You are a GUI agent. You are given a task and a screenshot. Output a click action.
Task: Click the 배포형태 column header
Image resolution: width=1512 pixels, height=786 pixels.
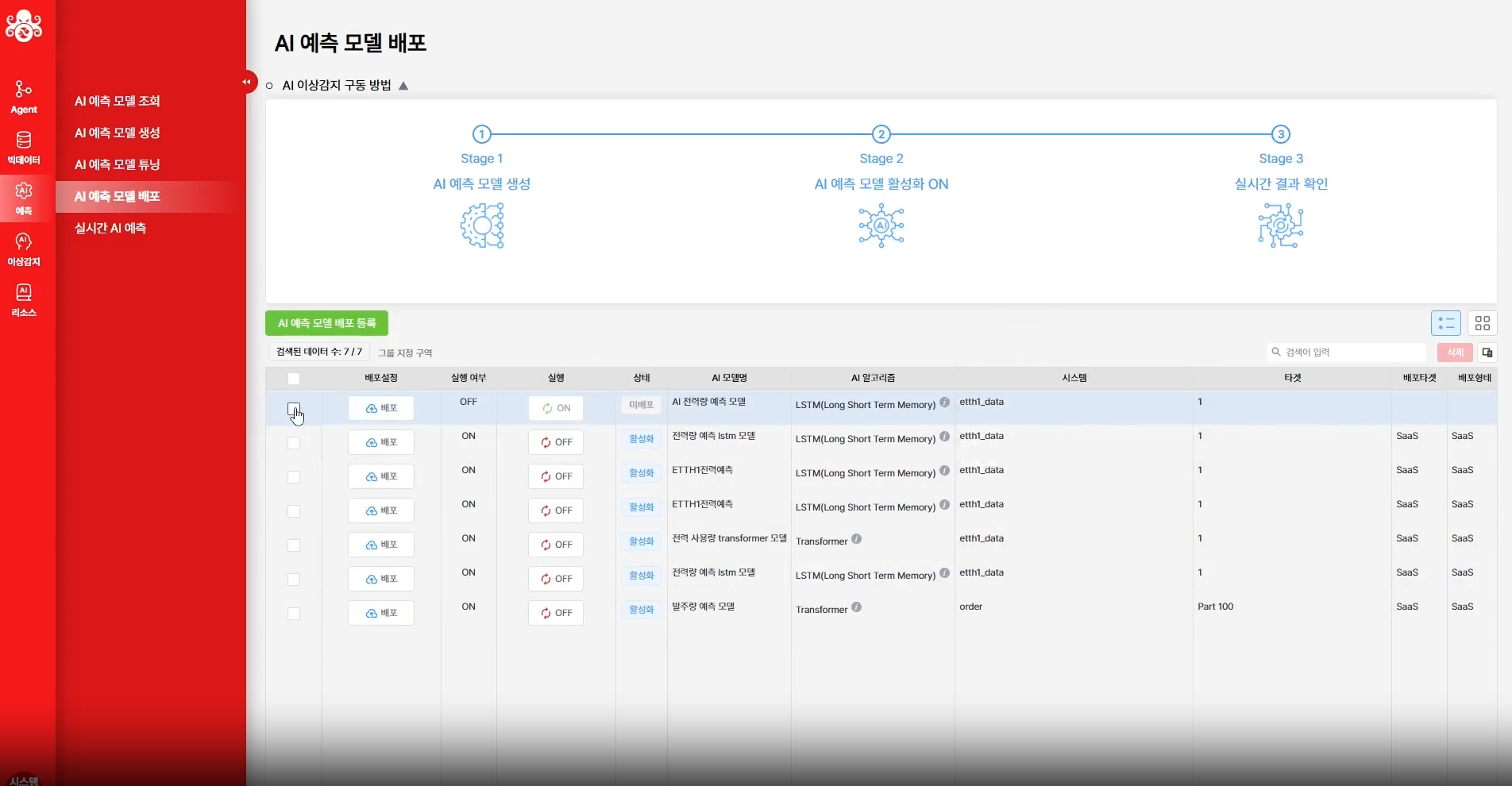click(x=1474, y=378)
